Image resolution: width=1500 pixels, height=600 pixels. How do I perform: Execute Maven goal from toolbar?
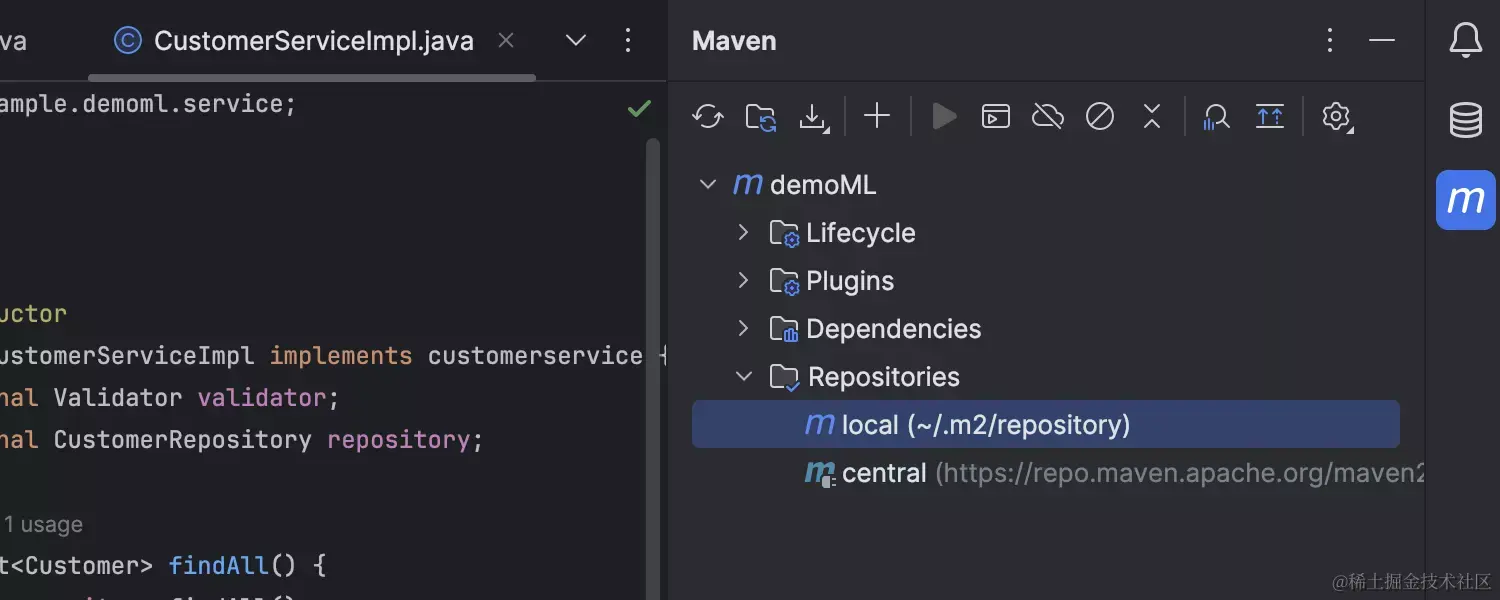coord(995,116)
